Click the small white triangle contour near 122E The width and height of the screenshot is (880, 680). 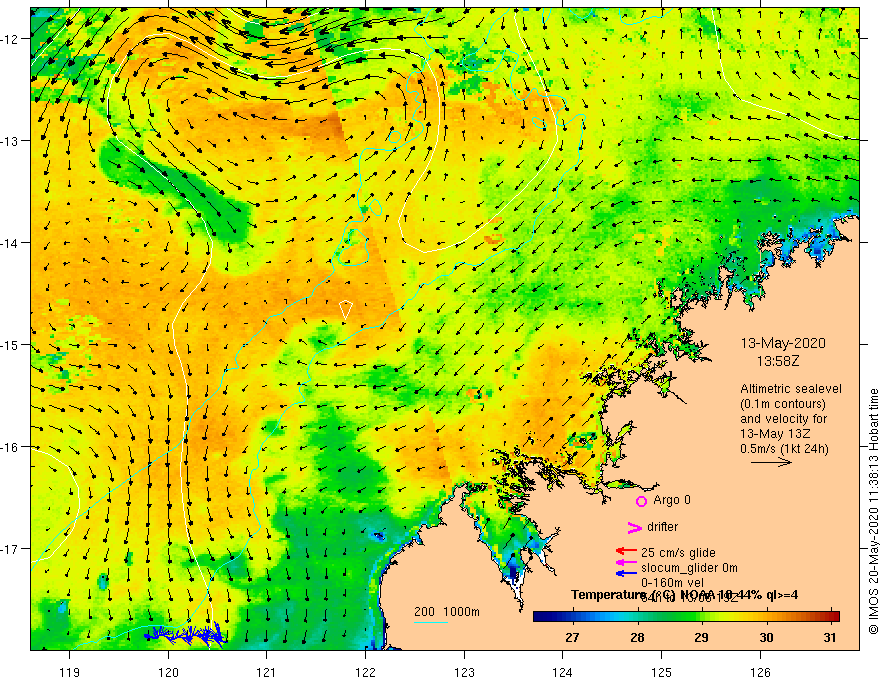[x=346, y=310]
